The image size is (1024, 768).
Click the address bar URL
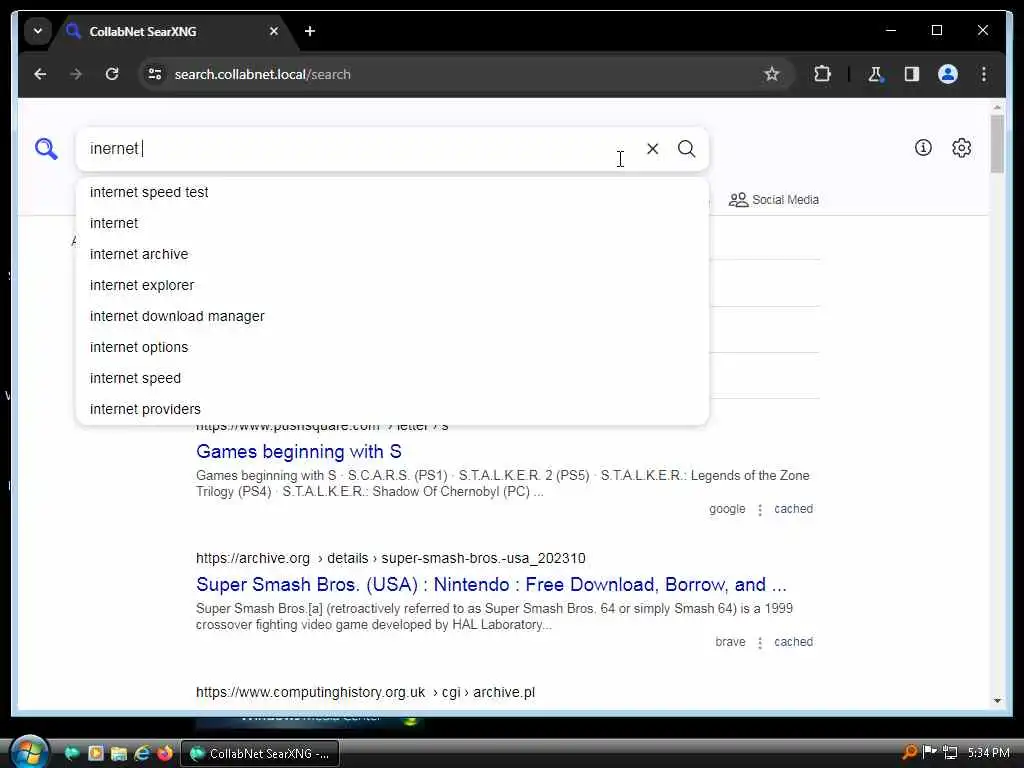(263, 74)
